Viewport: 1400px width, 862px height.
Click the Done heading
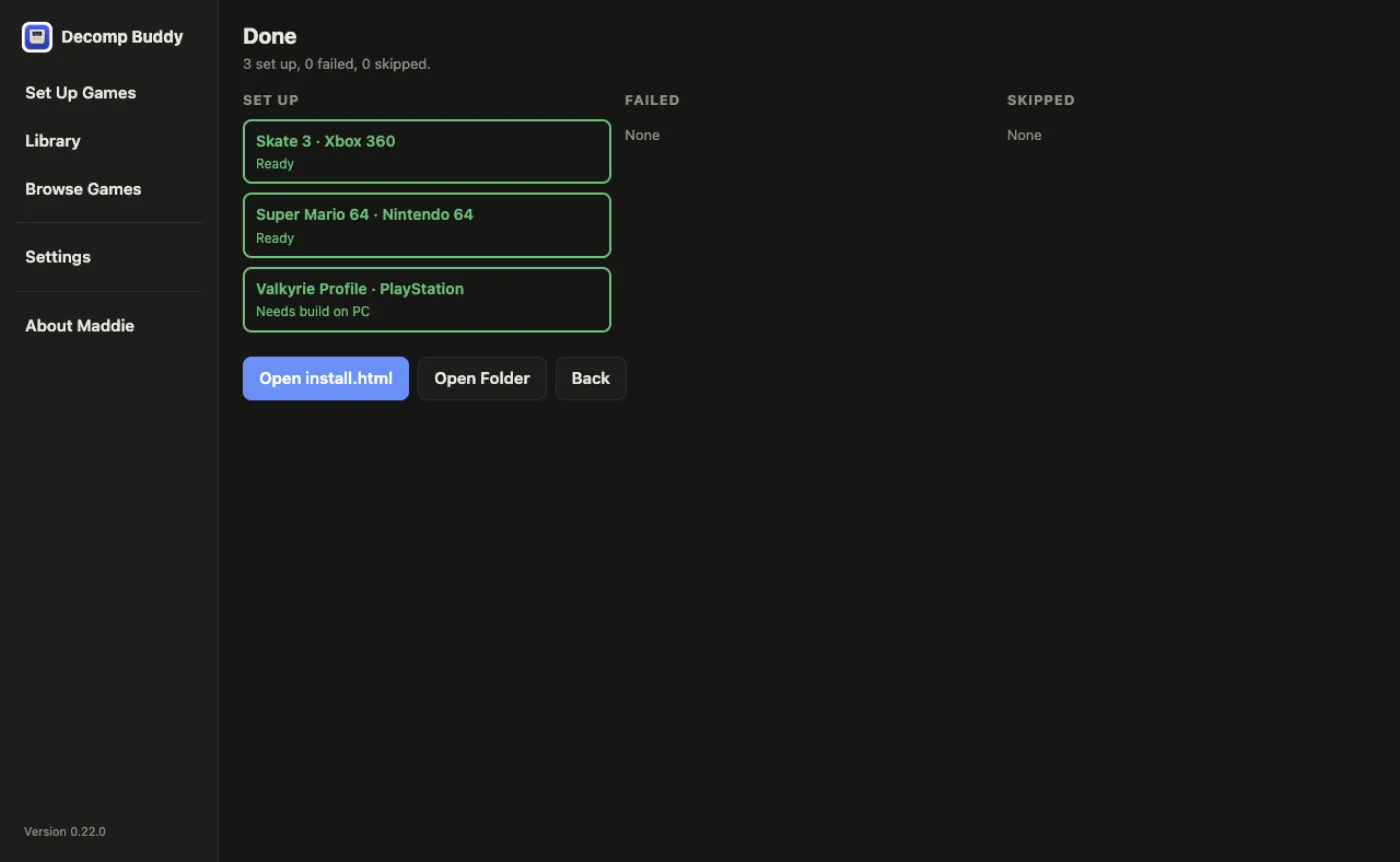click(270, 36)
